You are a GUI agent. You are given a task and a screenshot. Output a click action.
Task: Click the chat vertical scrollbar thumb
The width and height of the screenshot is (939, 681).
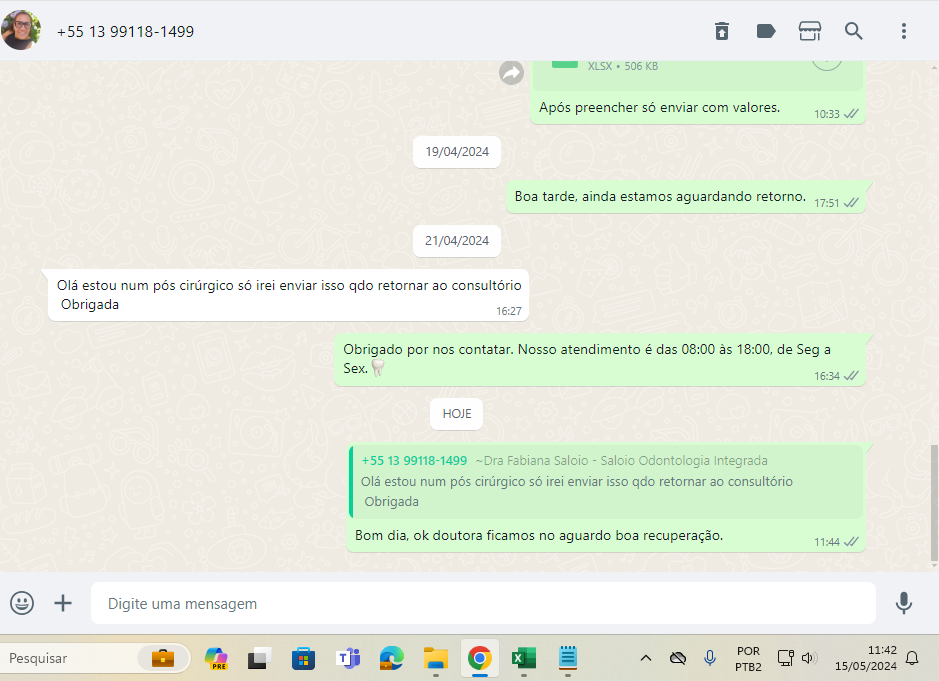934,503
